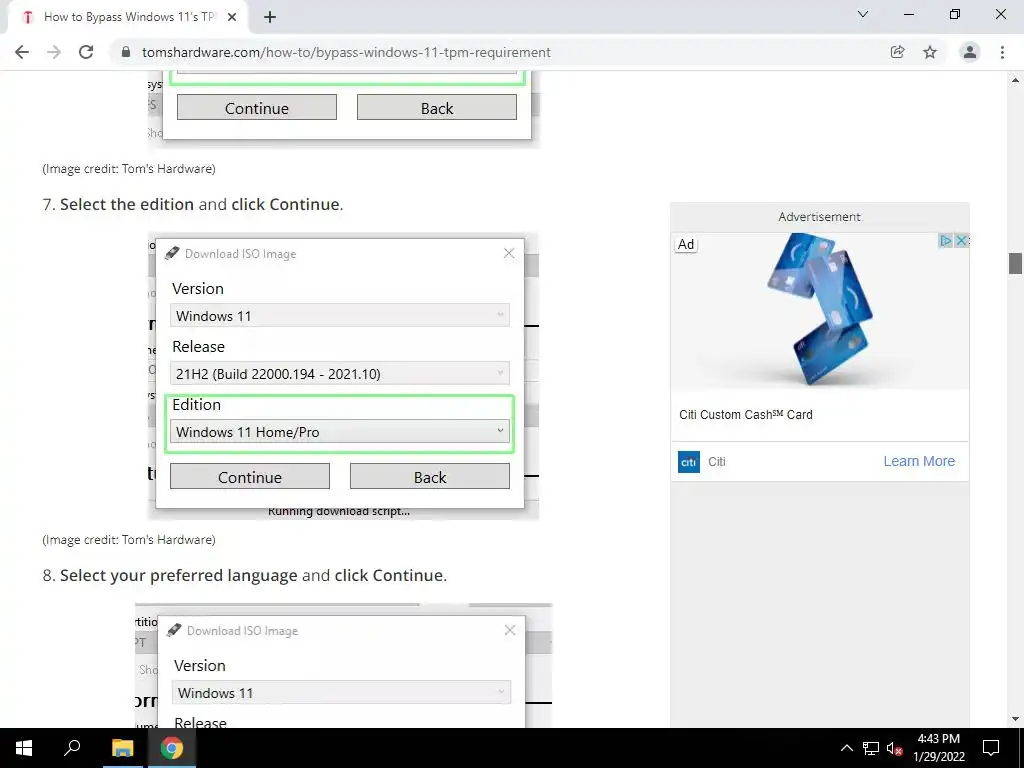Click the muted volume tray icon
The width and height of the screenshot is (1024, 768).
(x=894, y=748)
